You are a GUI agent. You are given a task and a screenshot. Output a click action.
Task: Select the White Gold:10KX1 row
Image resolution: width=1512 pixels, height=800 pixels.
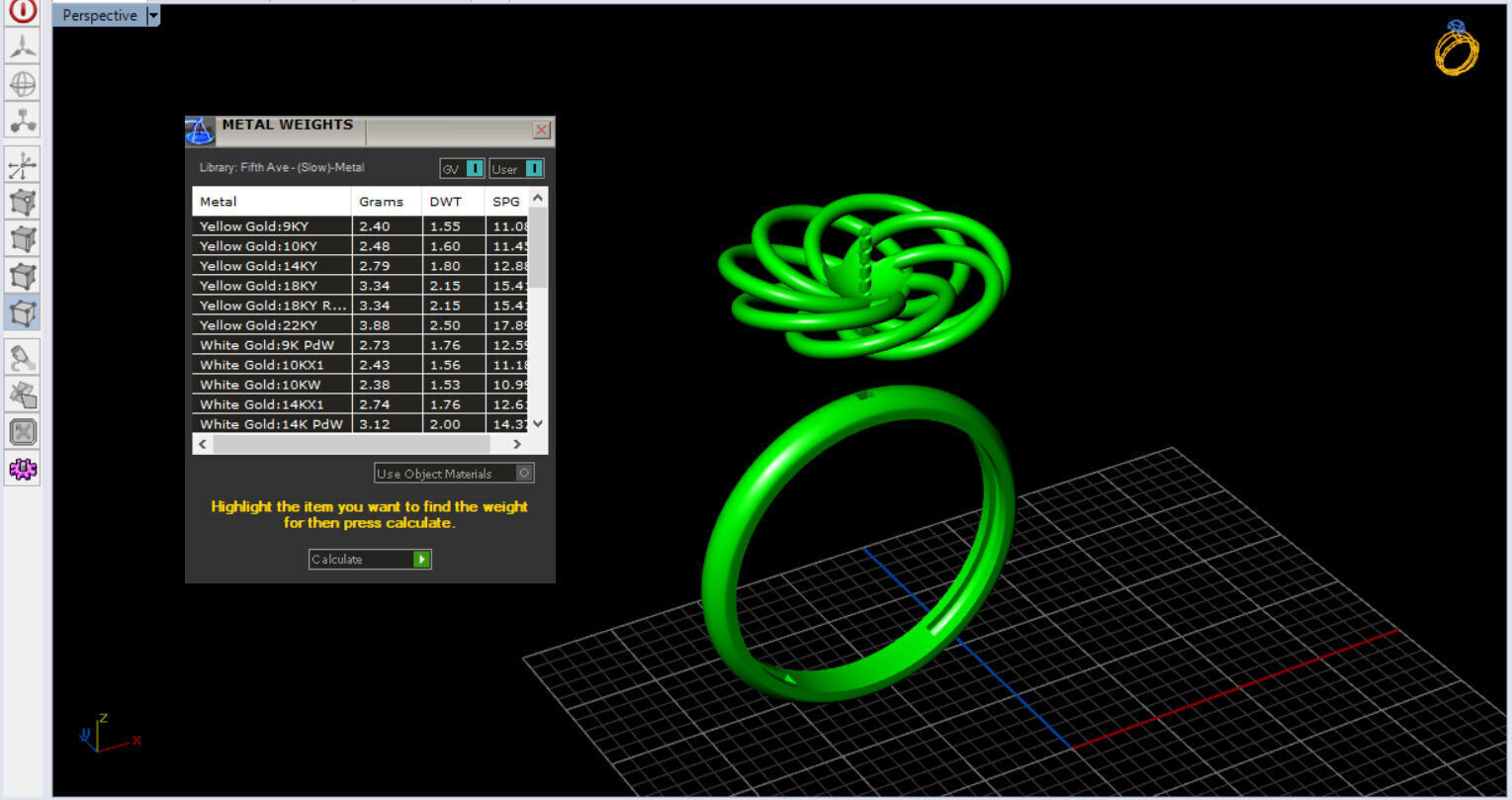click(x=361, y=365)
